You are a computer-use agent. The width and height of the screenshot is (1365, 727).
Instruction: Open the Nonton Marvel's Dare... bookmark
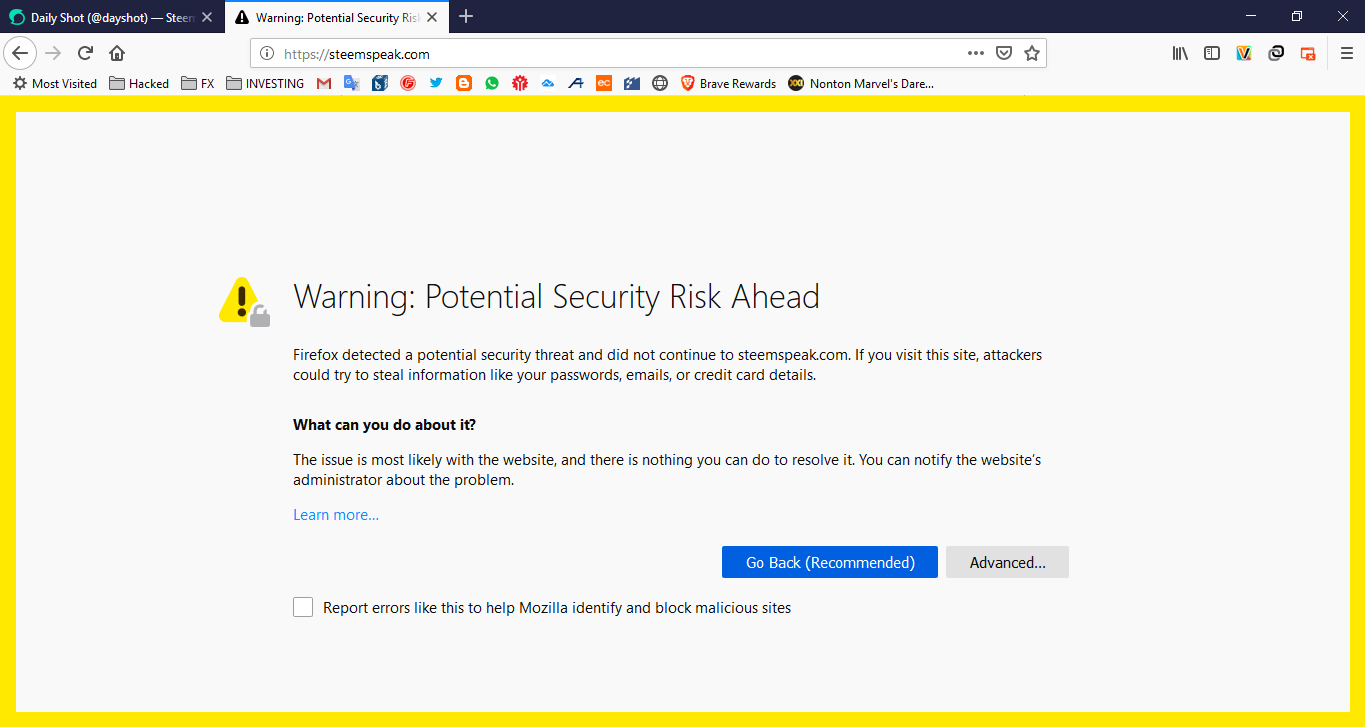(861, 84)
